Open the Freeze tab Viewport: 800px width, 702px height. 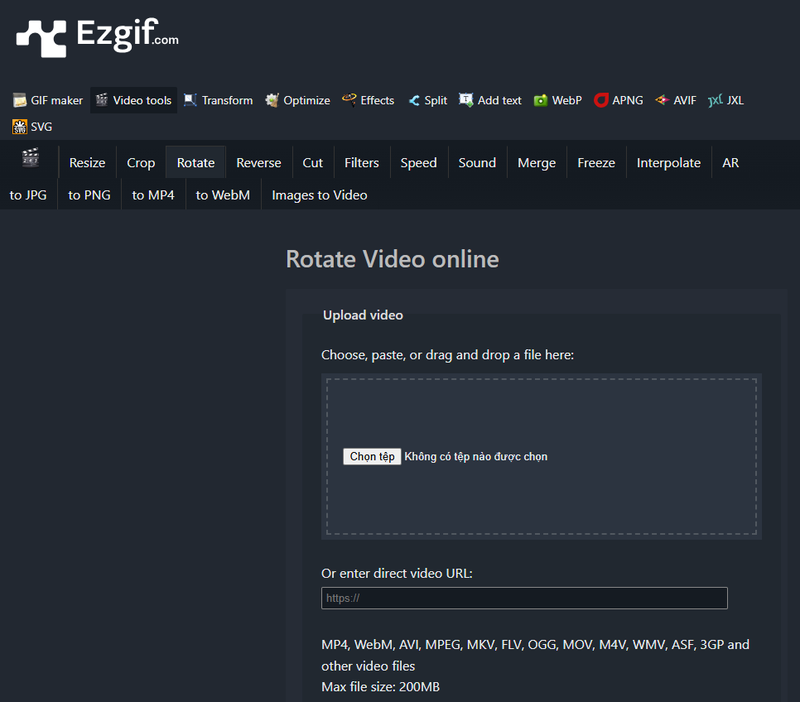[596, 163]
